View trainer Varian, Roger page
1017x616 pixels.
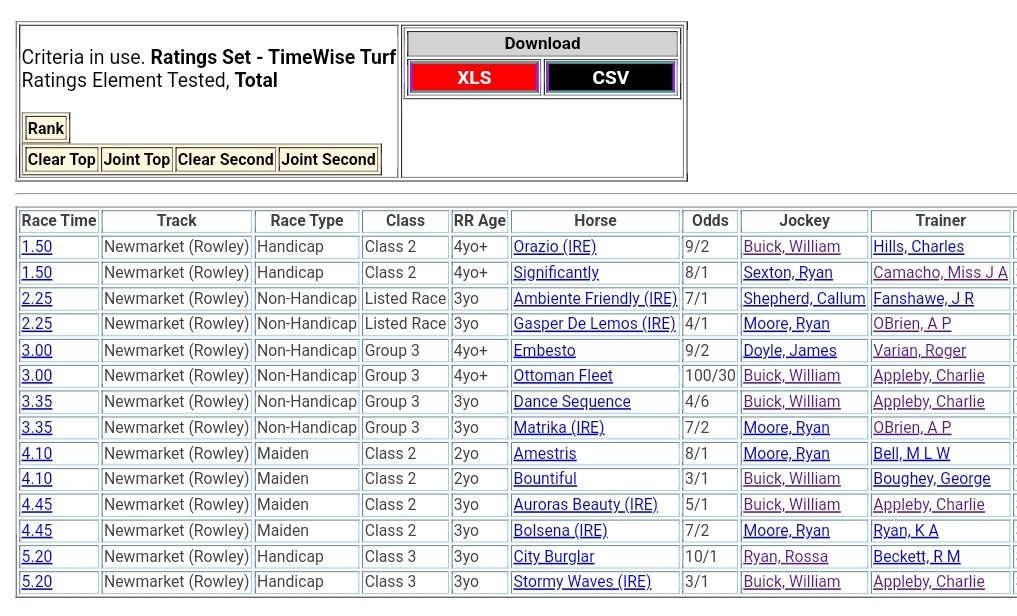click(919, 351)
